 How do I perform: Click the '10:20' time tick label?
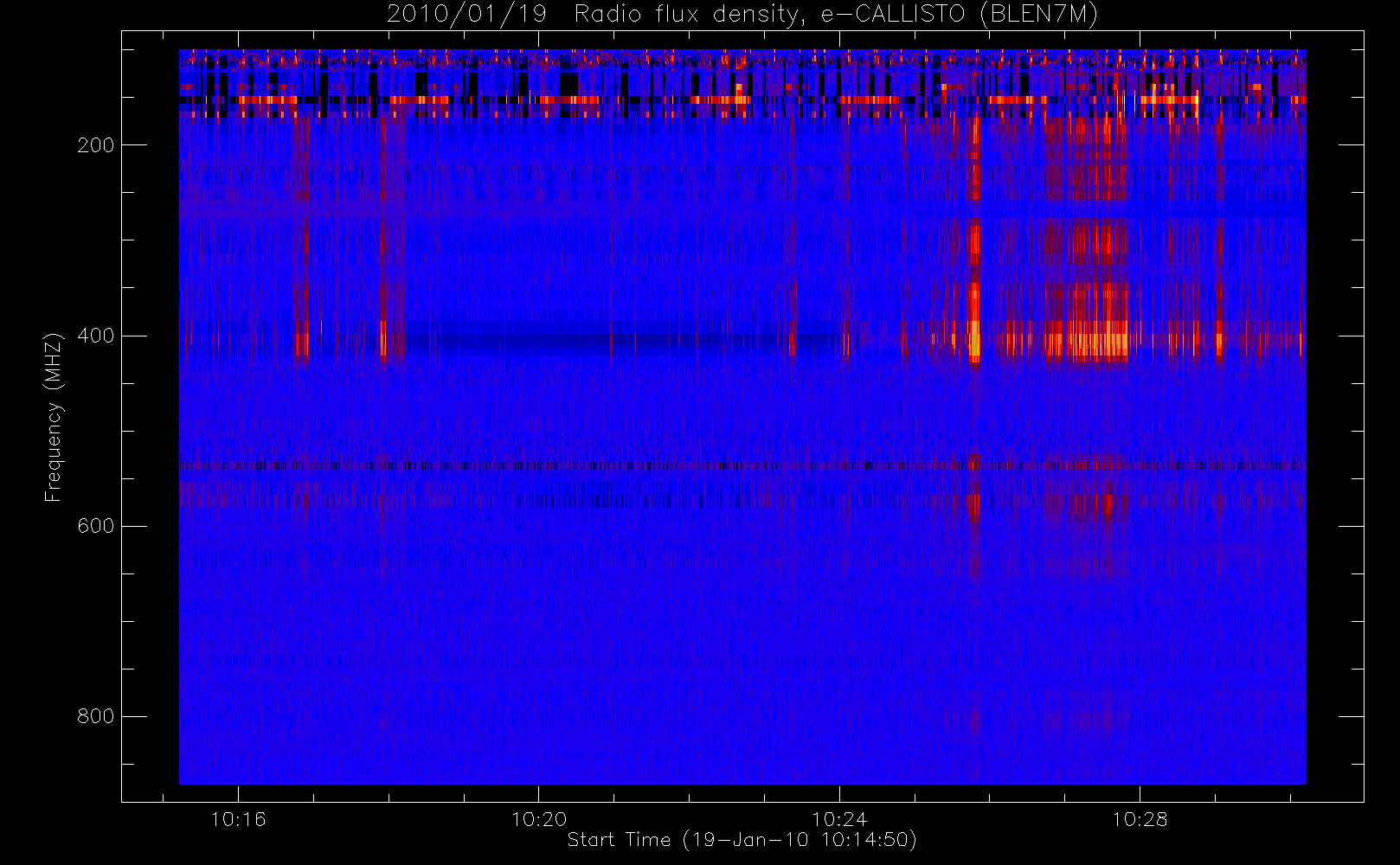(539, 819)
